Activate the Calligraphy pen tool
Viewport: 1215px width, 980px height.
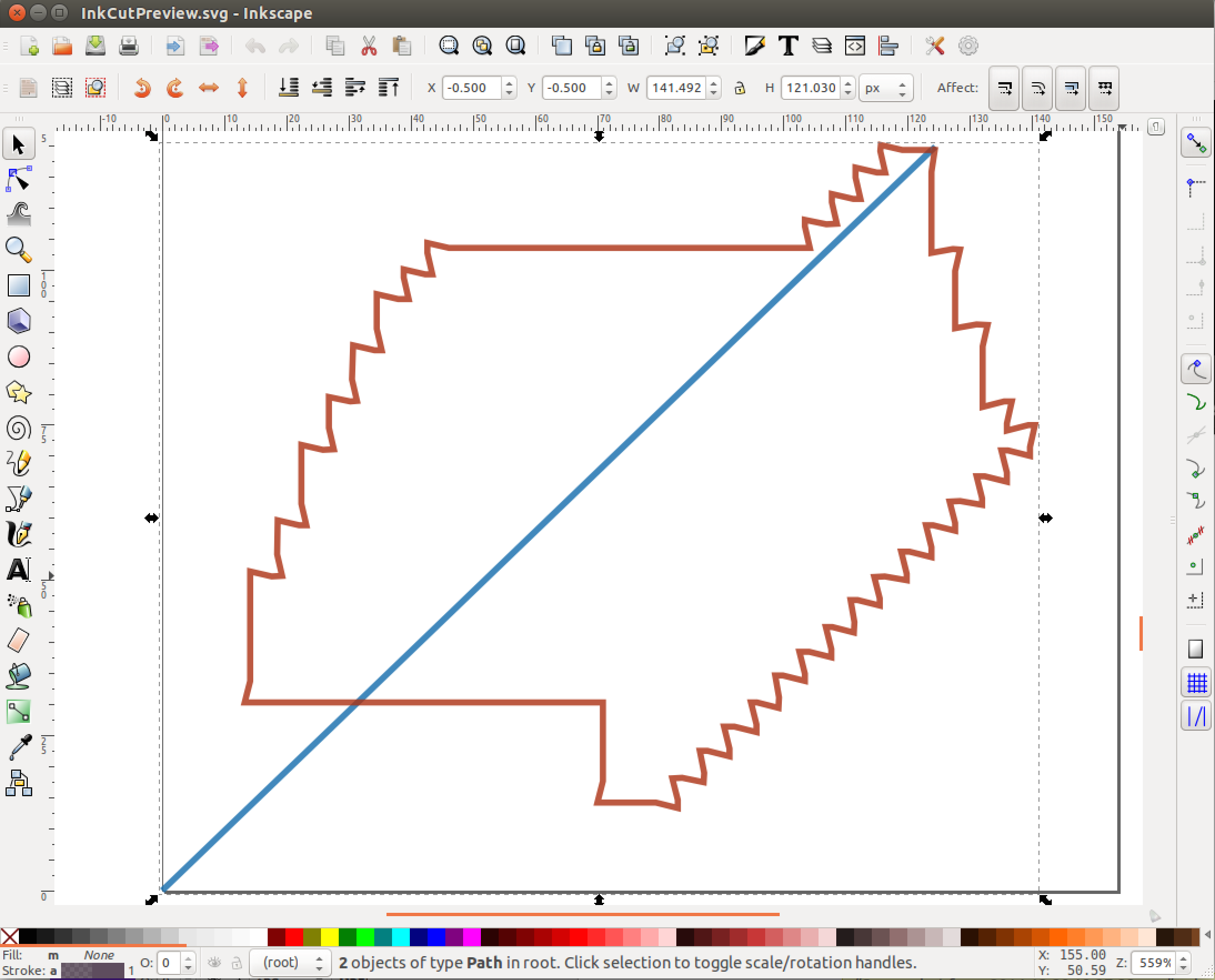tap(18, 534)
